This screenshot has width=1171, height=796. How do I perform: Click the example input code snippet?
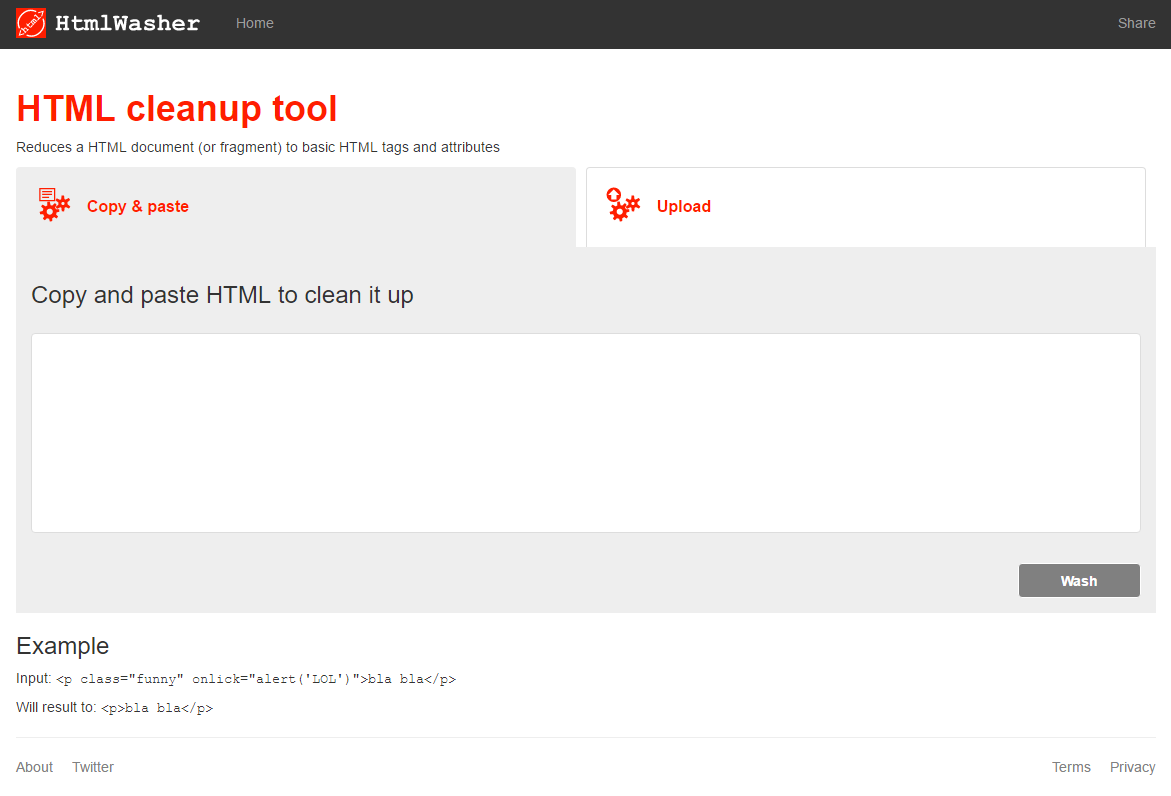pyautogui.click(x=256, y=680)
